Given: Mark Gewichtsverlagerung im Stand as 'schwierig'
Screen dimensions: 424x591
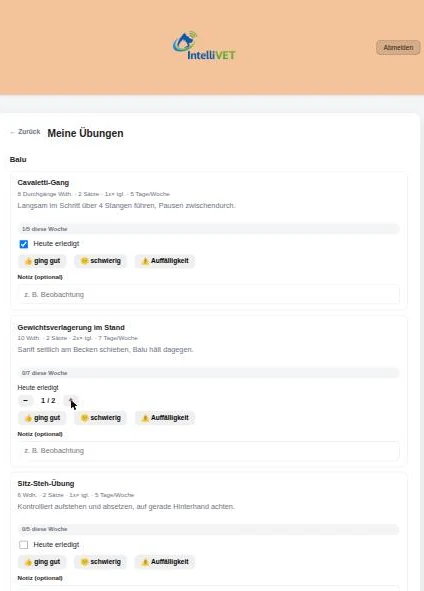Looking at the screenshot, I should click(100, 418).
